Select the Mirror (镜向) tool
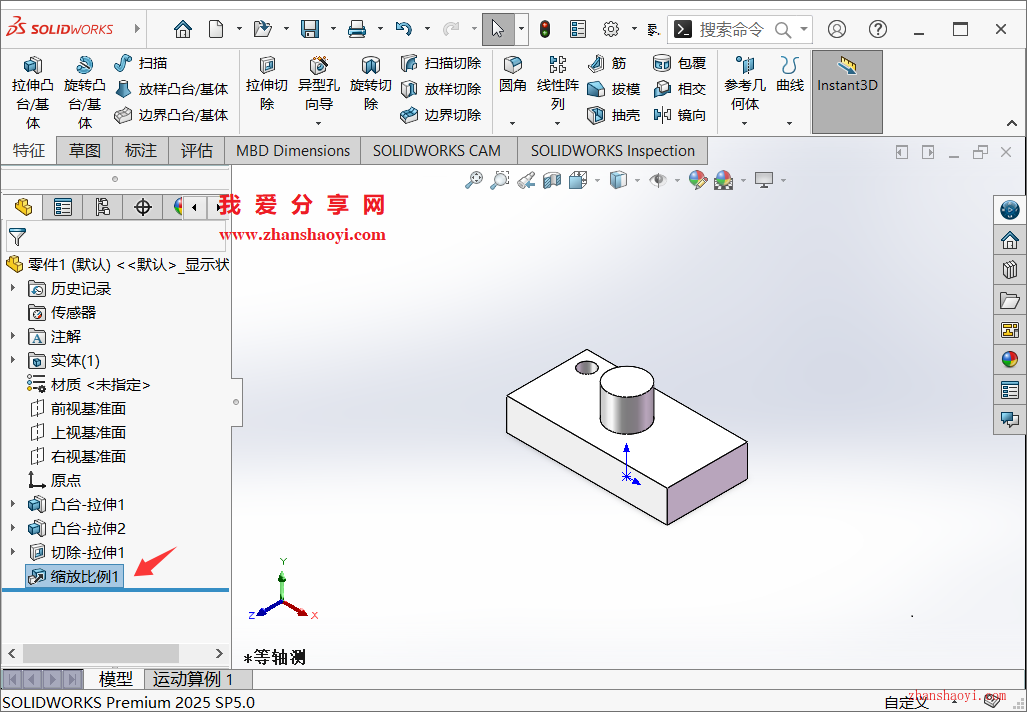 [x=679, y=115]
